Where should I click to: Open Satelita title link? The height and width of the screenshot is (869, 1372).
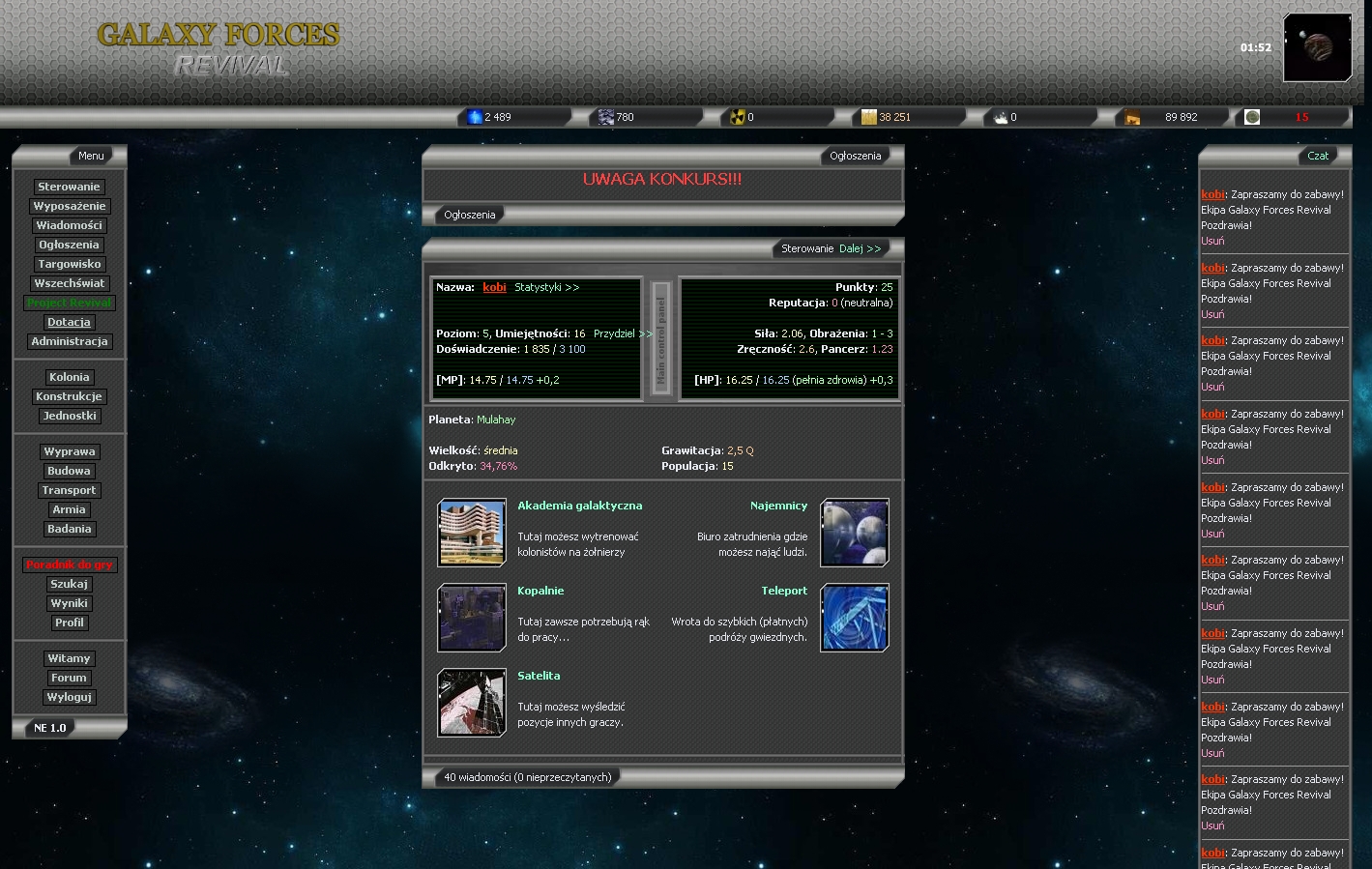(539, 676)
